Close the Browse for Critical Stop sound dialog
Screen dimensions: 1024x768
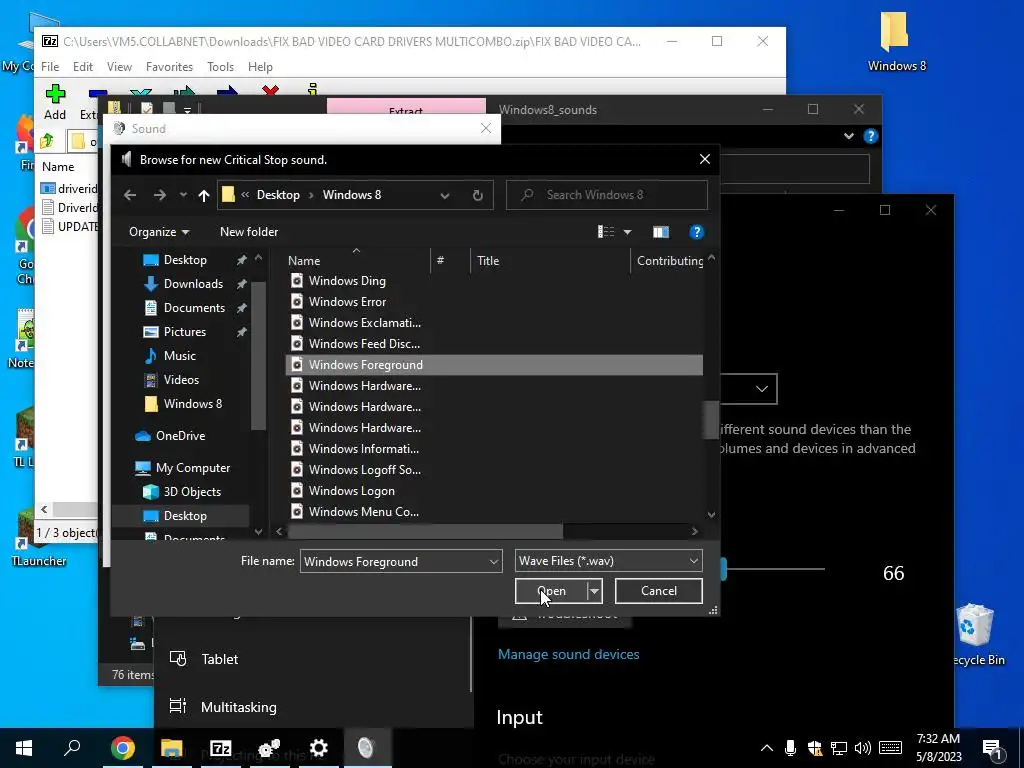705,159
